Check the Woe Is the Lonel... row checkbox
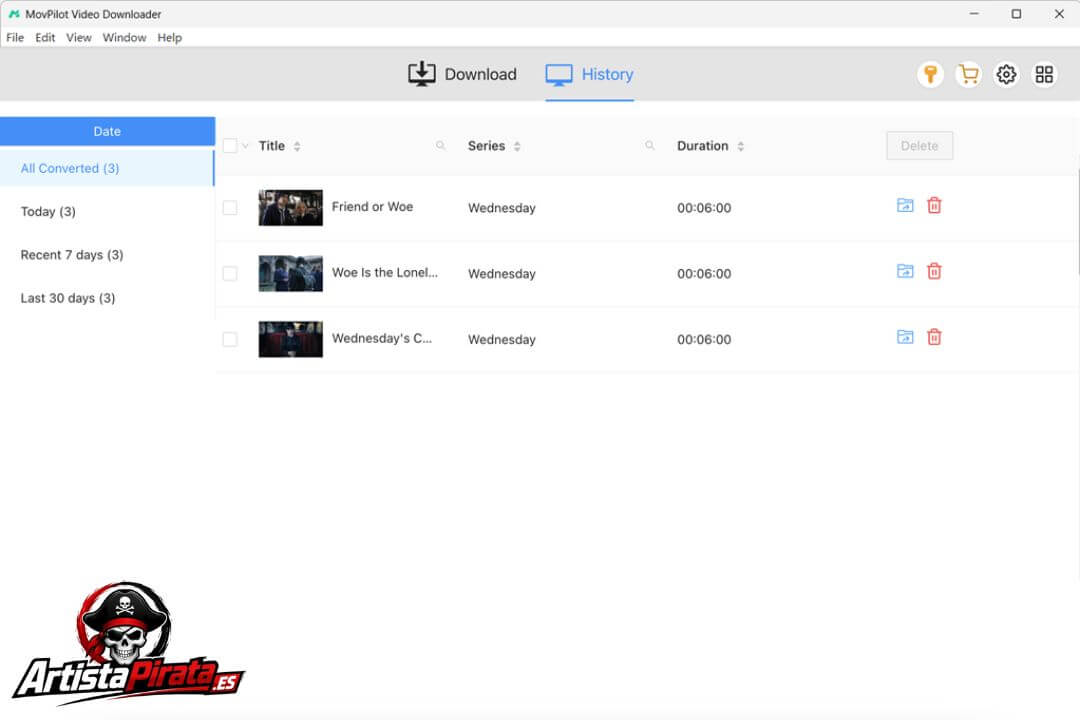The width and height of the screenshot is (1080, 720). pos(230,274)
